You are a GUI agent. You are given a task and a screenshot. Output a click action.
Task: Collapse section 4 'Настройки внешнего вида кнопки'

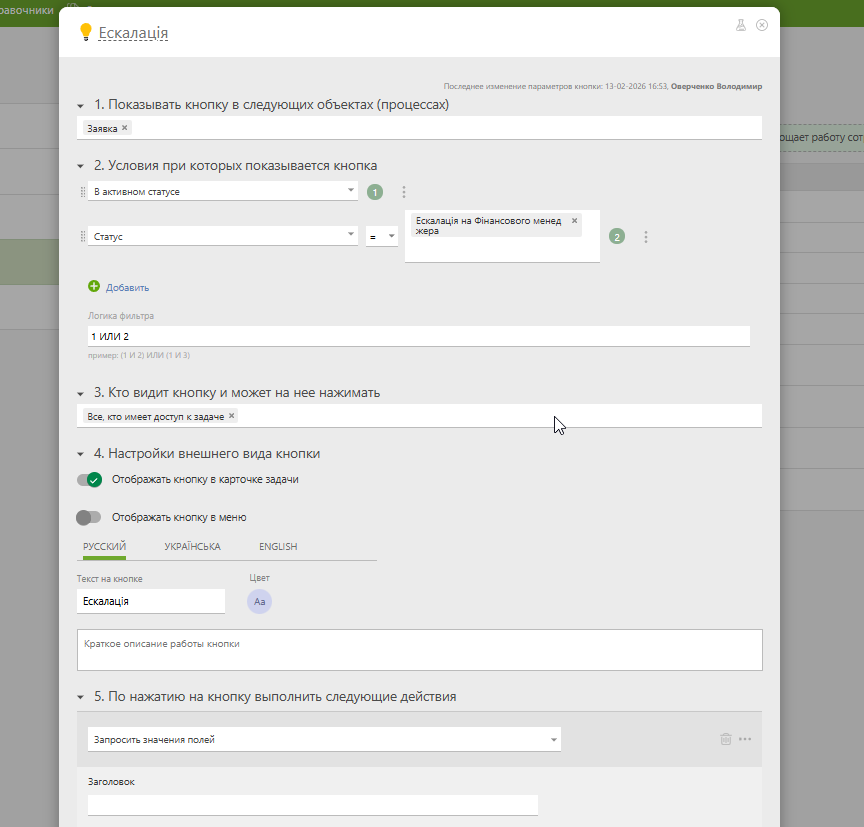point(80,455)
